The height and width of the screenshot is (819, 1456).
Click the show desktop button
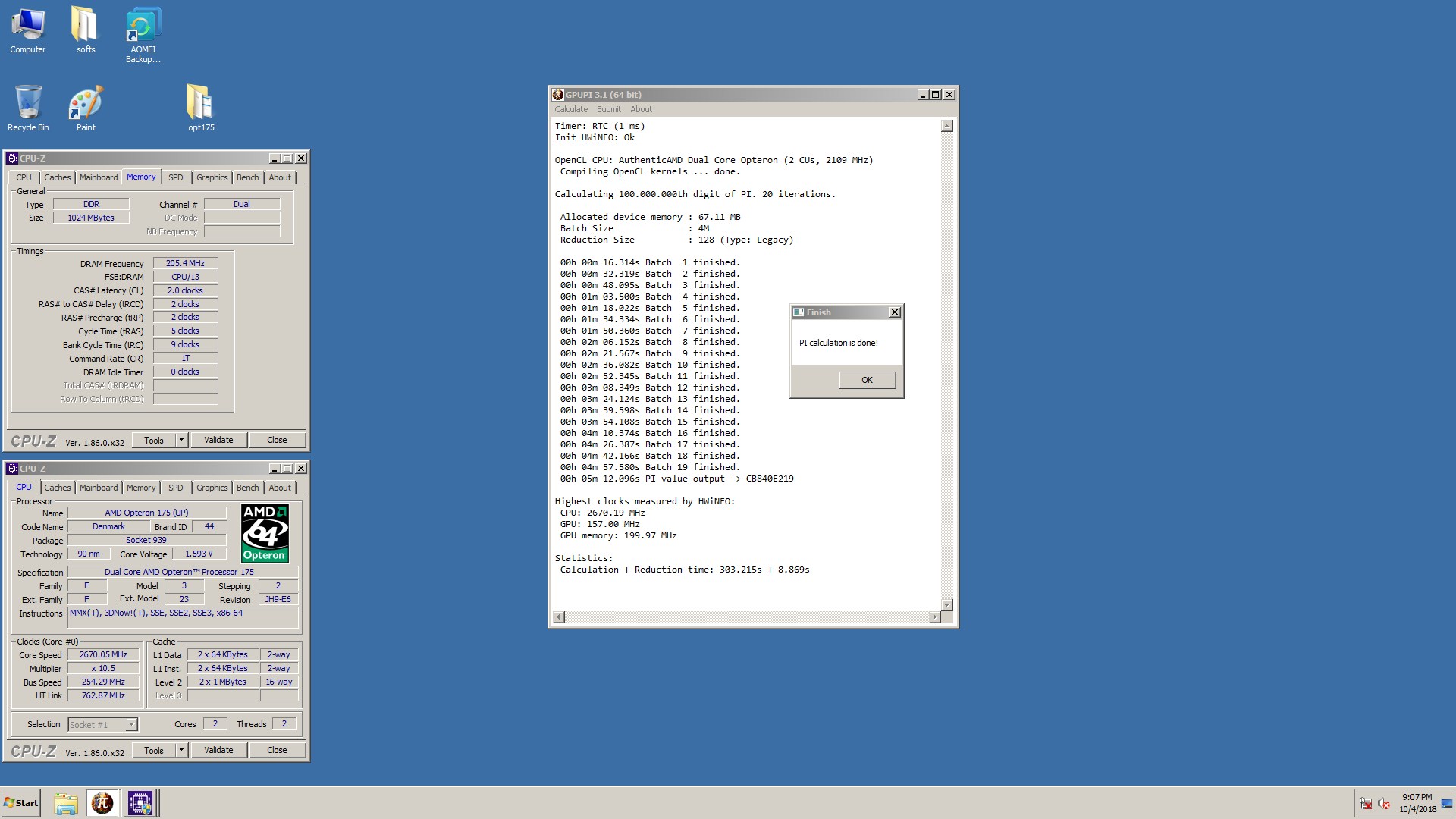1447,803
